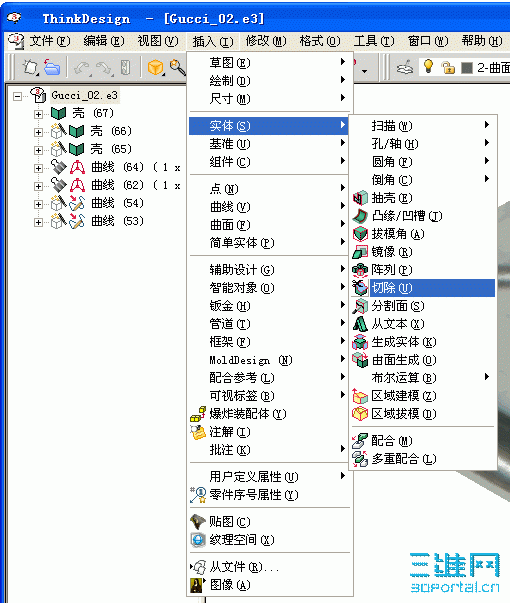Select 区域拔模 (D) command
The image size is (510, 603).
[x=423, y=414]
